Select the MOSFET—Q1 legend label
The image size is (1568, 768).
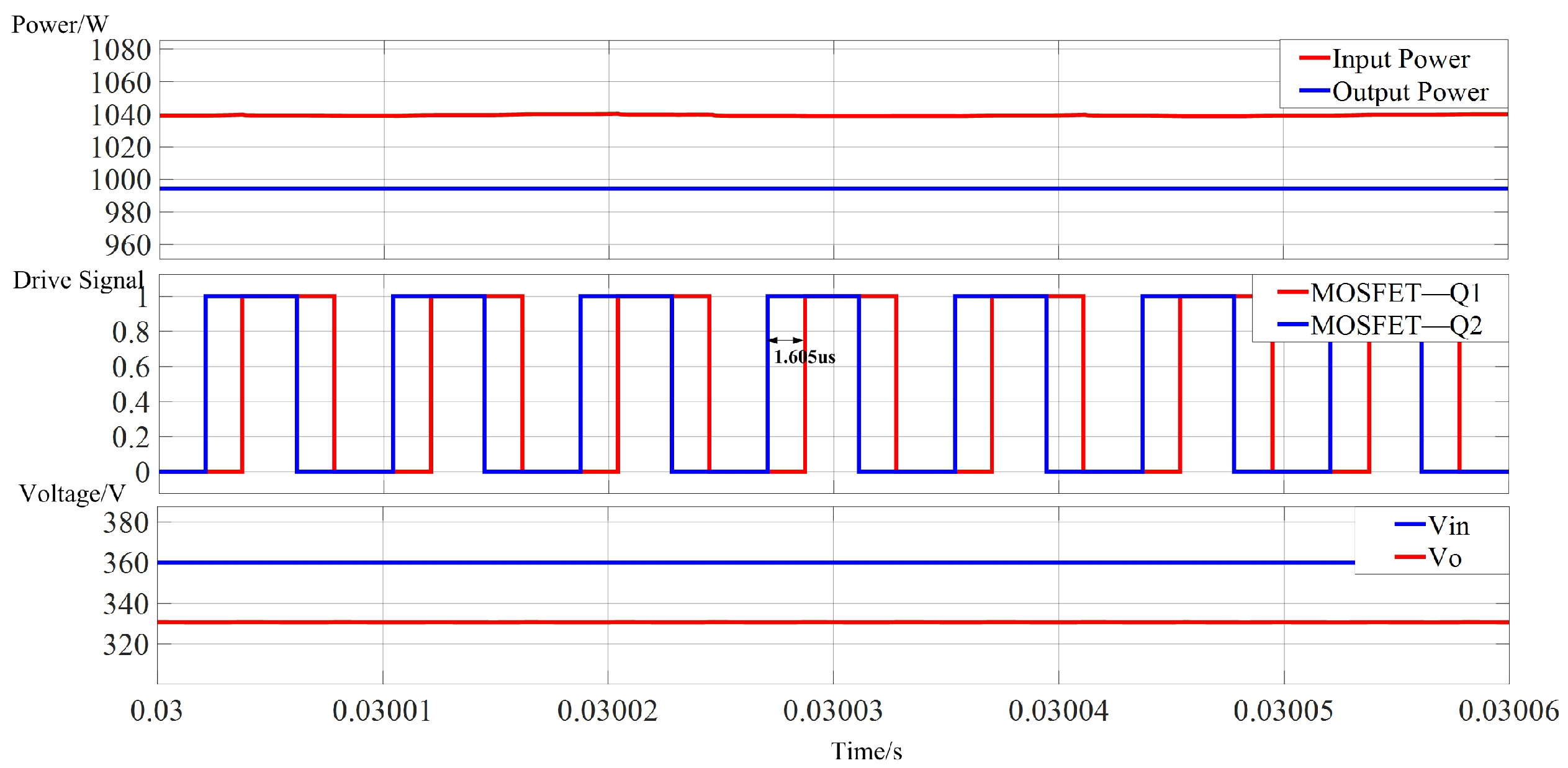(1396, 293)
